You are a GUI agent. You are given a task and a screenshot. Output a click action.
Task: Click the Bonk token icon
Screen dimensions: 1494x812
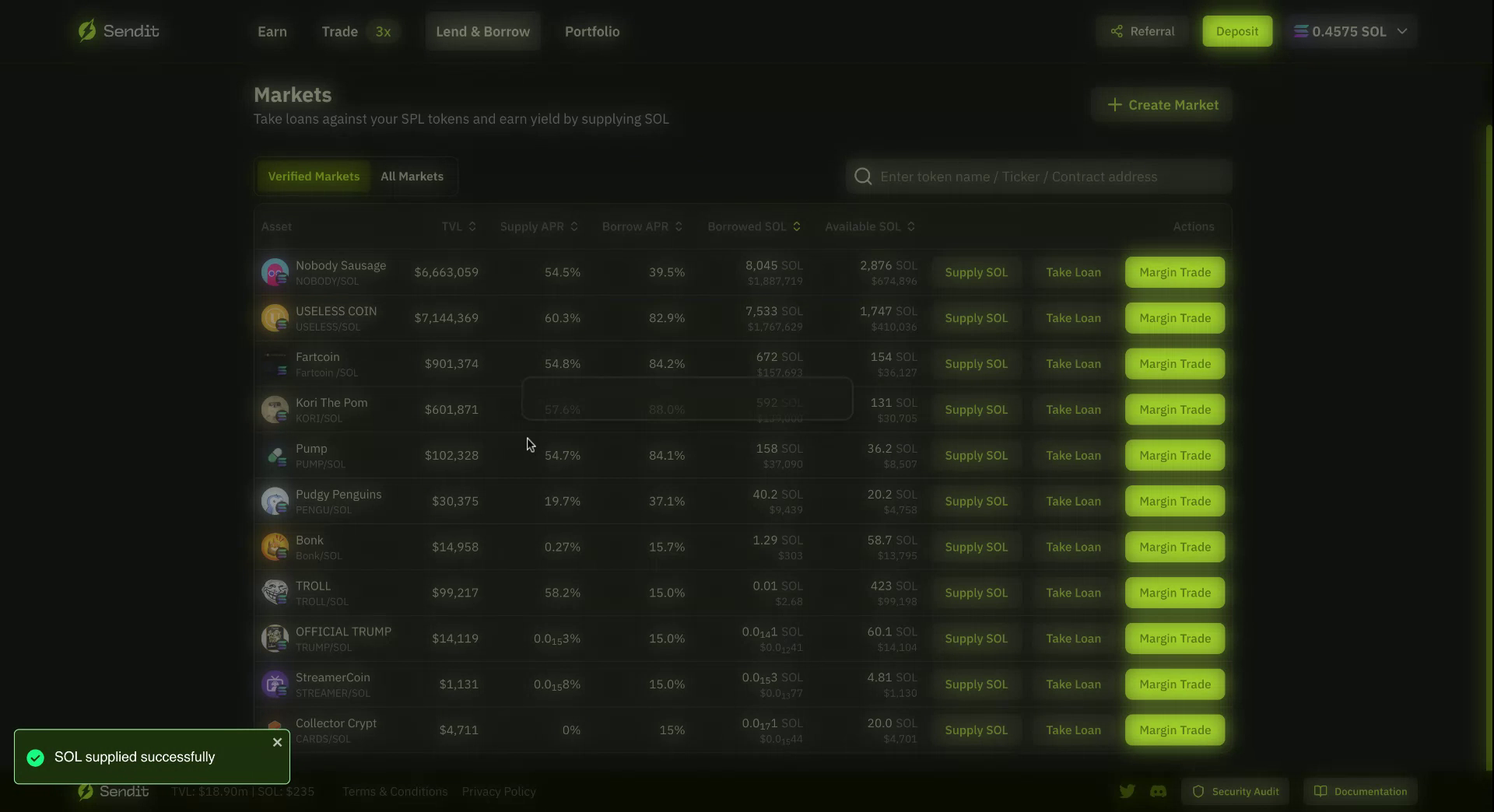pos(274,547)
